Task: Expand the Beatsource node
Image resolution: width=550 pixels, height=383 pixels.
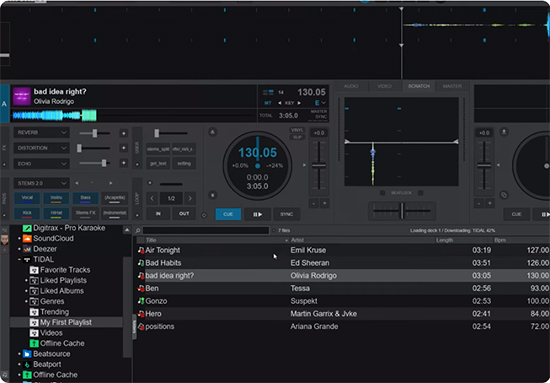Action: point(19,354)
